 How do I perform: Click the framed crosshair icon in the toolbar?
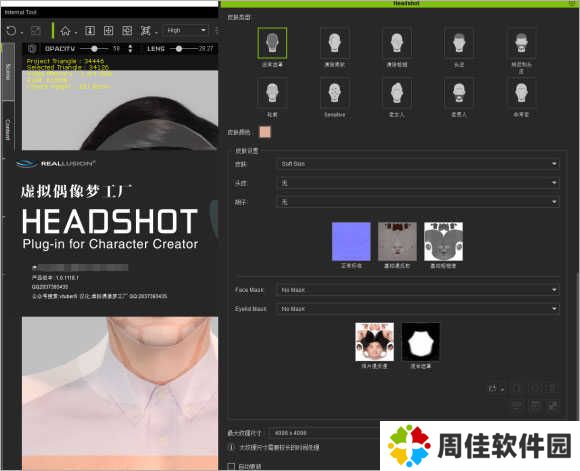pyautogui.click(x=108, y=31)
